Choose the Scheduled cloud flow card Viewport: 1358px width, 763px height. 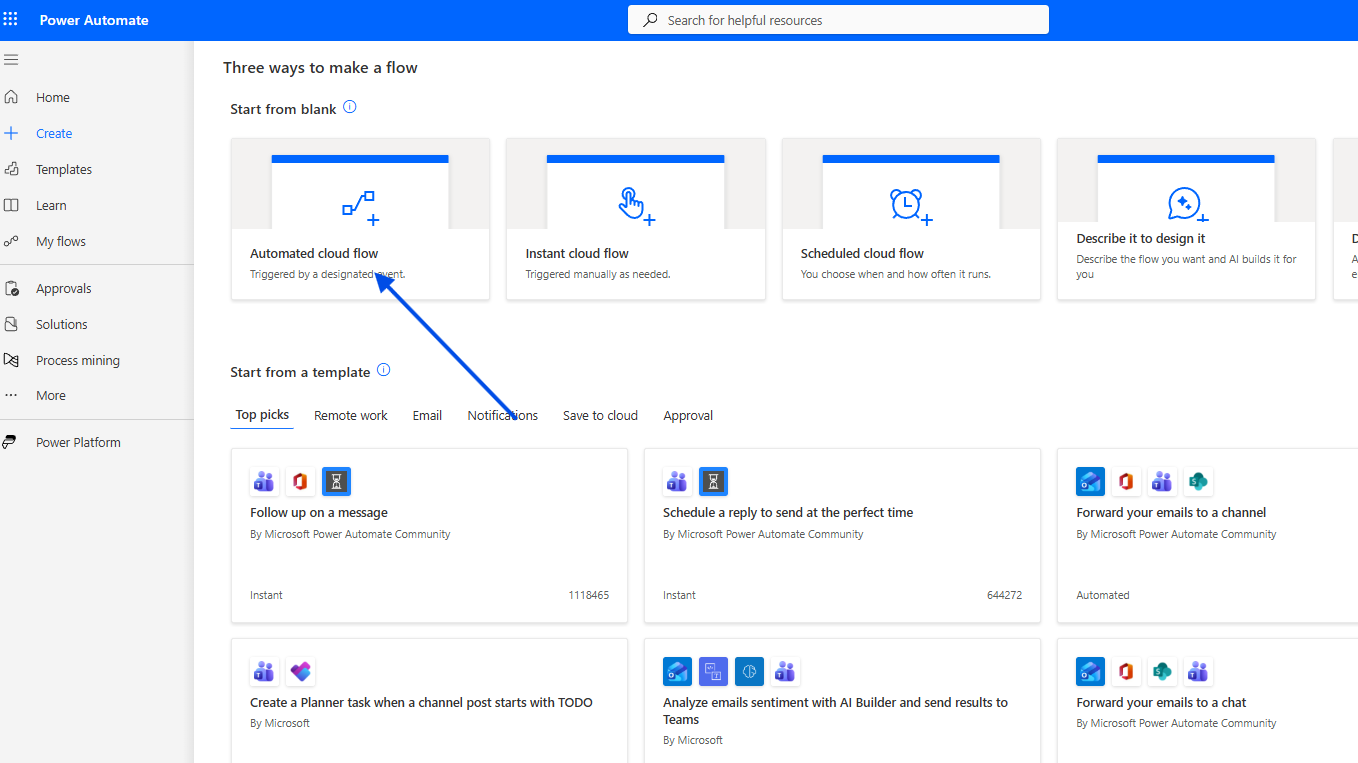(x=911, y=219)
